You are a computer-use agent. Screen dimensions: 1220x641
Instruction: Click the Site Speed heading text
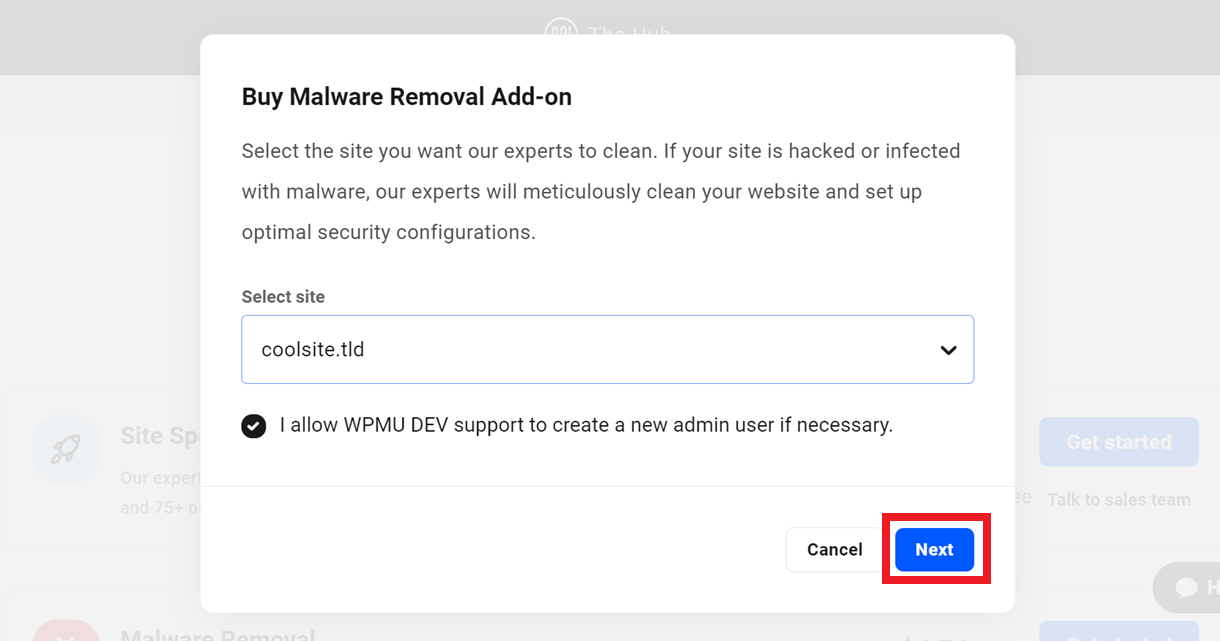click(x=160, y=436)
